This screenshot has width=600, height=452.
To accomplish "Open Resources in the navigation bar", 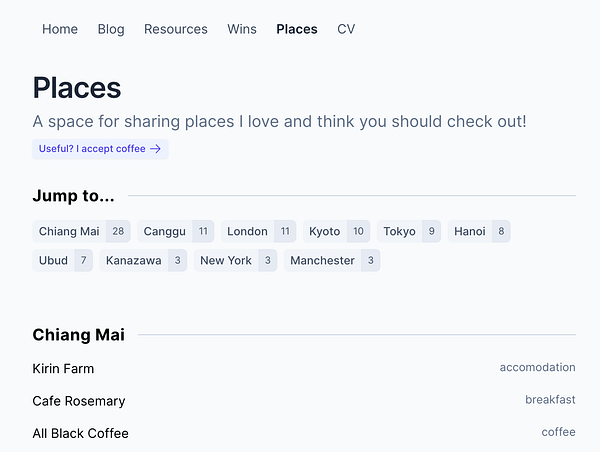I will [x=176, y=29].
